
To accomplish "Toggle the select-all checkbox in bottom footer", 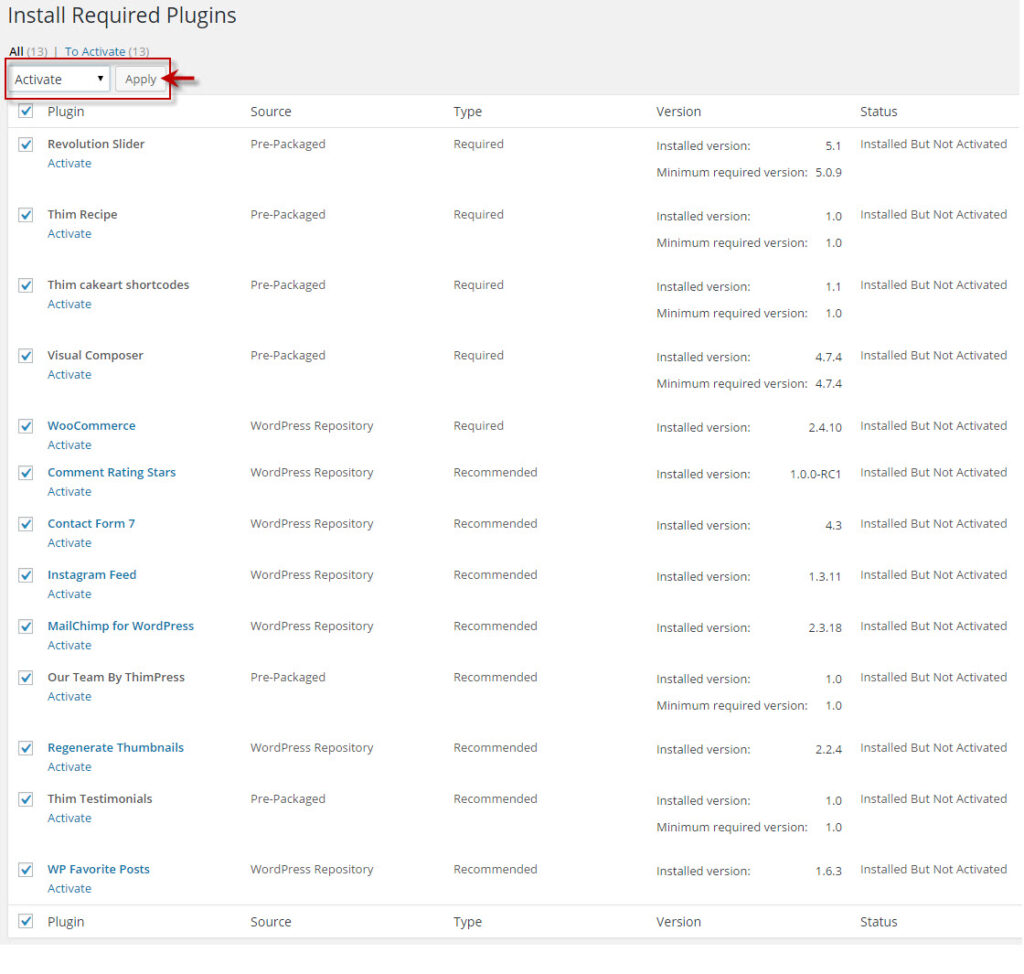I will click(25, 921).
